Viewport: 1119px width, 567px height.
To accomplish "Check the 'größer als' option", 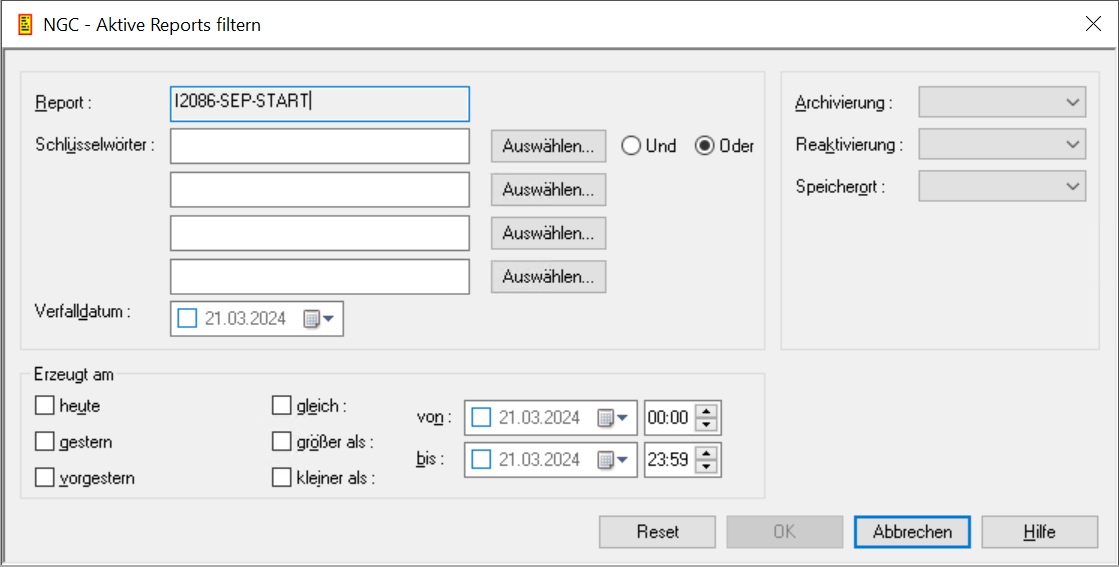I will 281,442.
